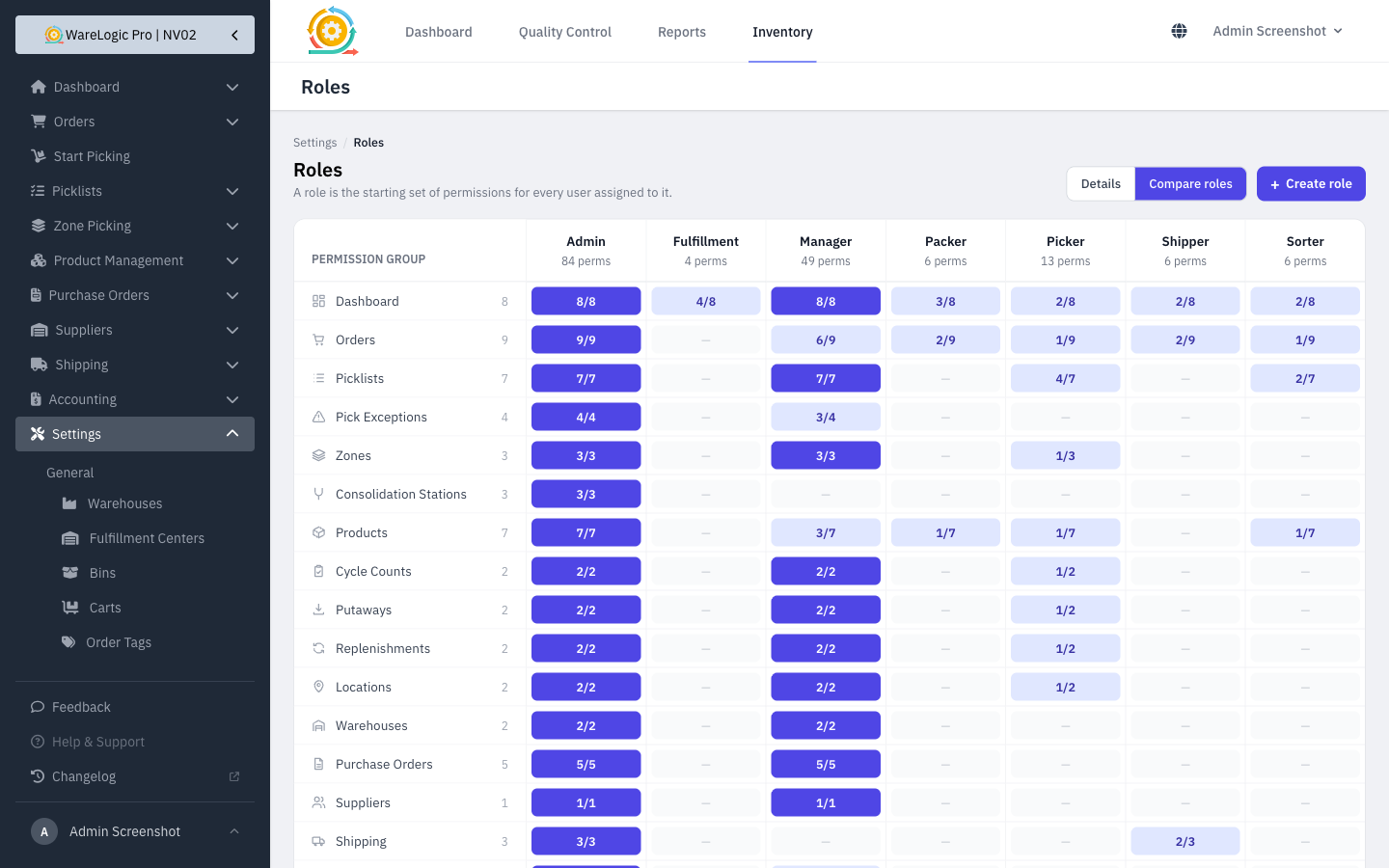
Task: Open Start Picking in the sidebar
Action: [x=135, y=156]
